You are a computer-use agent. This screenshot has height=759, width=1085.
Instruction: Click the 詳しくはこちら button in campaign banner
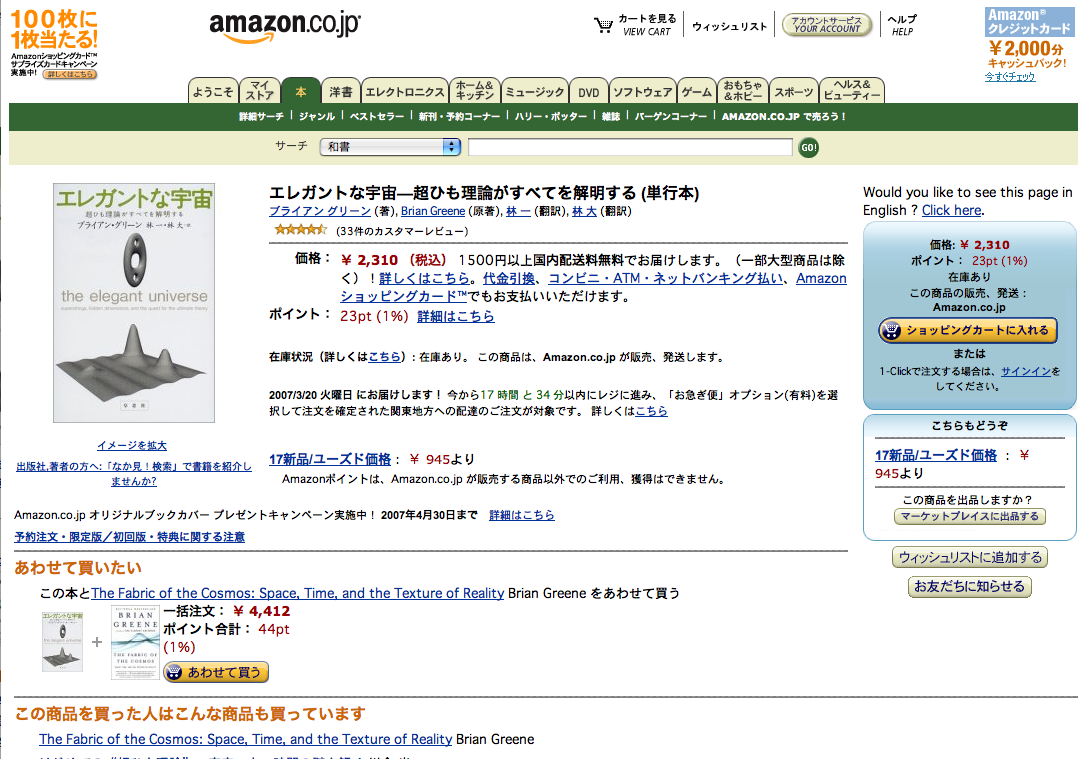click(x=69, y=74)
